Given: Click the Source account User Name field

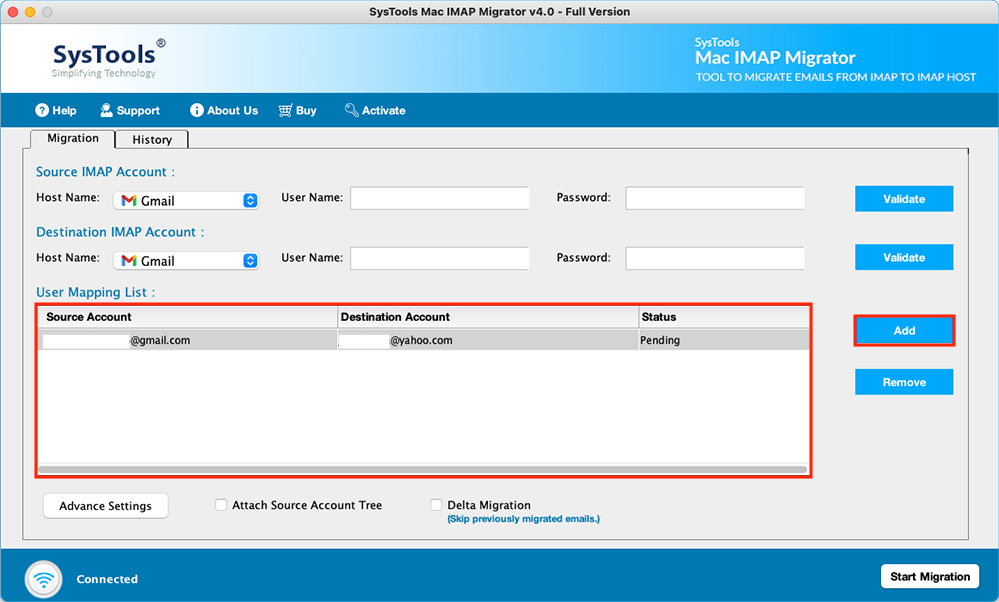Looking at the screenshot, I should coord(439,197).
